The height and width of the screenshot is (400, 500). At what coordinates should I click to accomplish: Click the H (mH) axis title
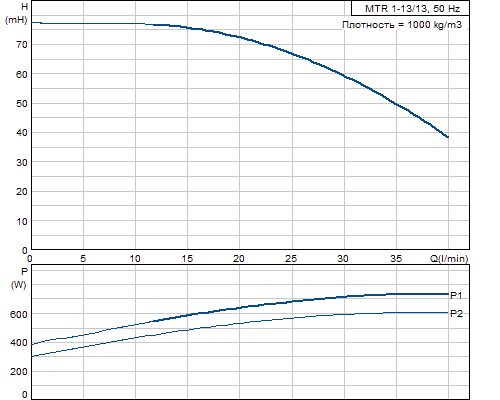(17, 13)
